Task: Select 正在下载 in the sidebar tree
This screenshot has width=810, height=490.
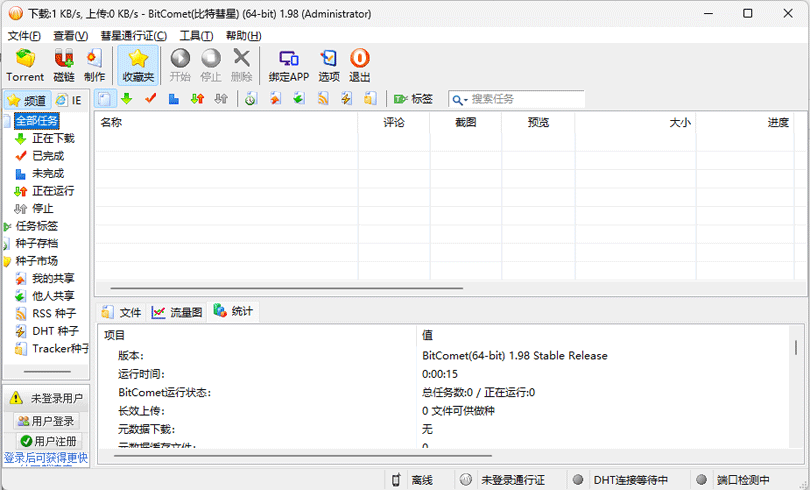Action: coord(52,139)
